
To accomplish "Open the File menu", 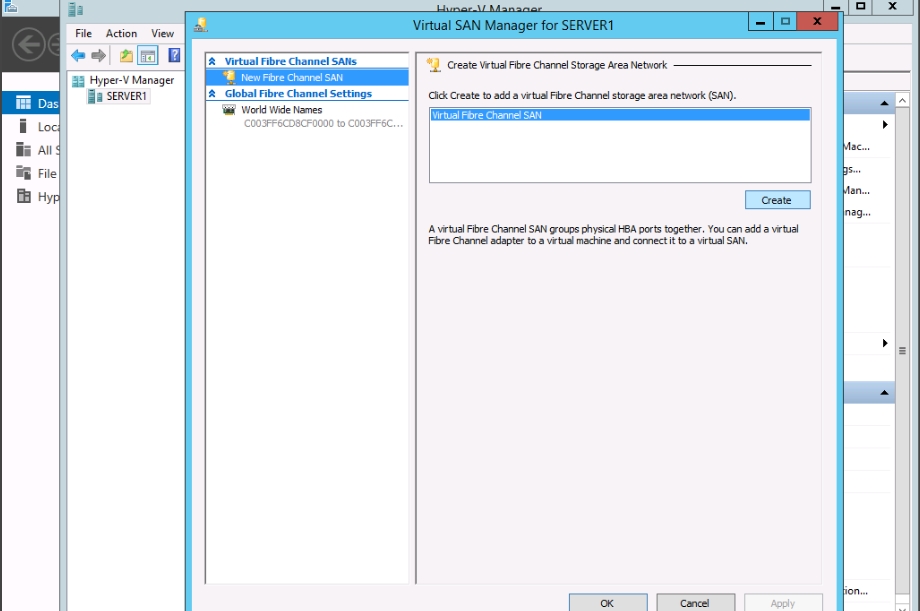I will (x=84, y=33).
